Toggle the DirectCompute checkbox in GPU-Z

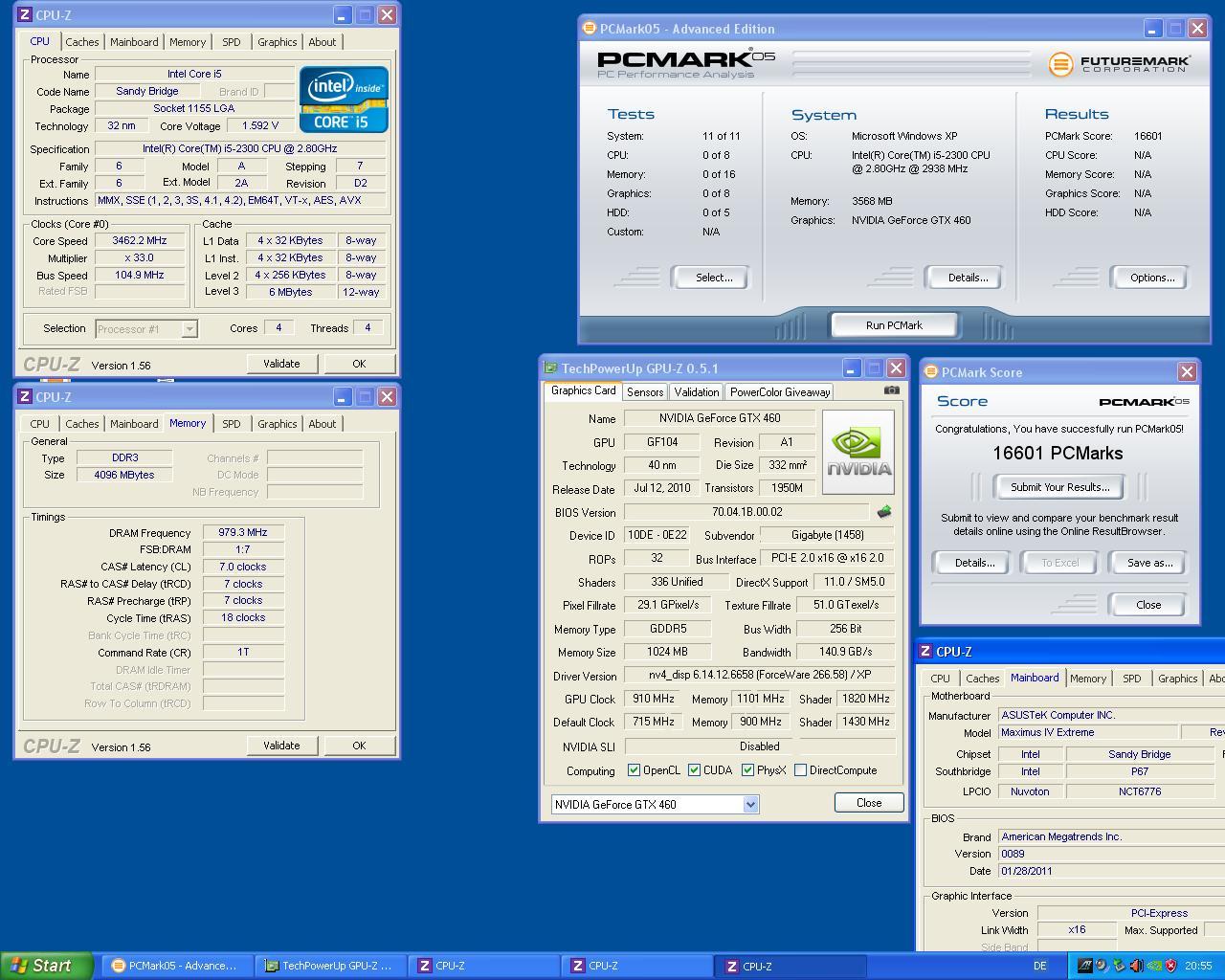tap(800, 770)
